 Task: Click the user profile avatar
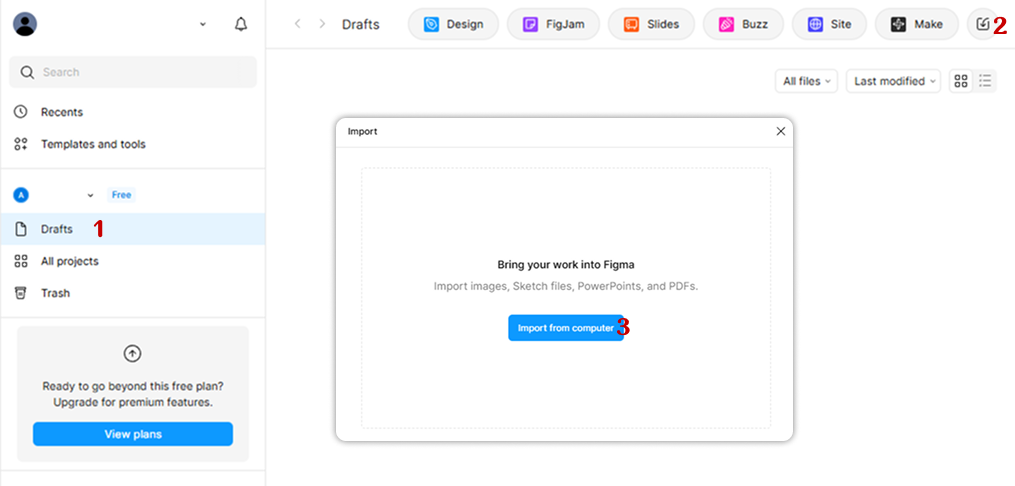pyautogui.click(x=25, y=24)
